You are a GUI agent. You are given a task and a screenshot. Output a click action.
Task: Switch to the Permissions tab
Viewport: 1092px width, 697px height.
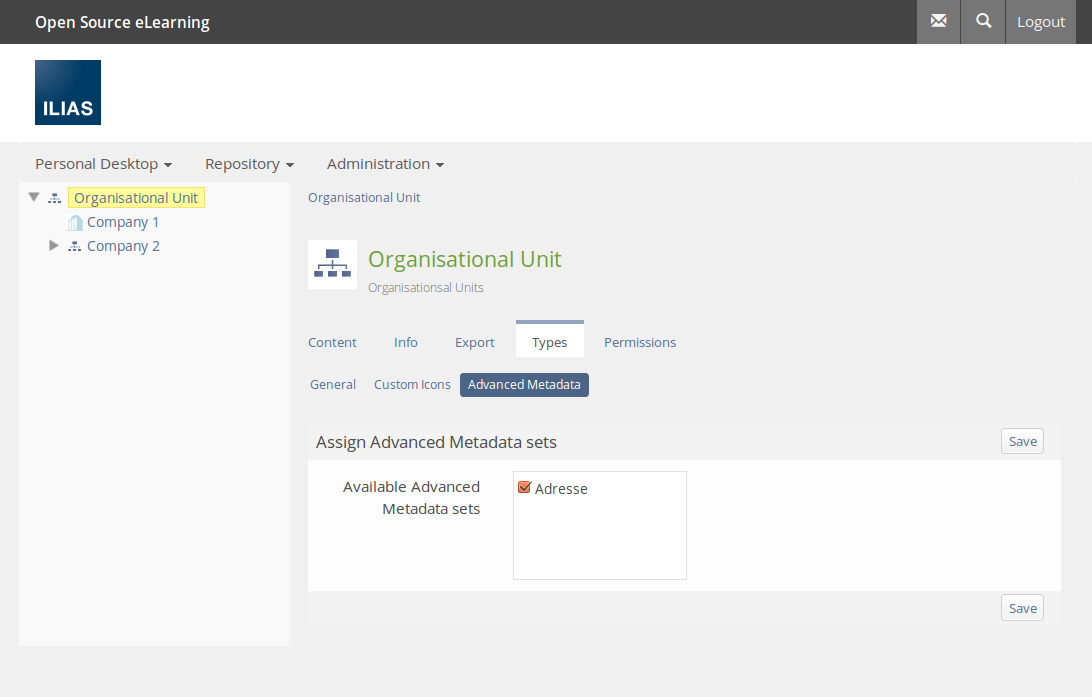(640, 342)
